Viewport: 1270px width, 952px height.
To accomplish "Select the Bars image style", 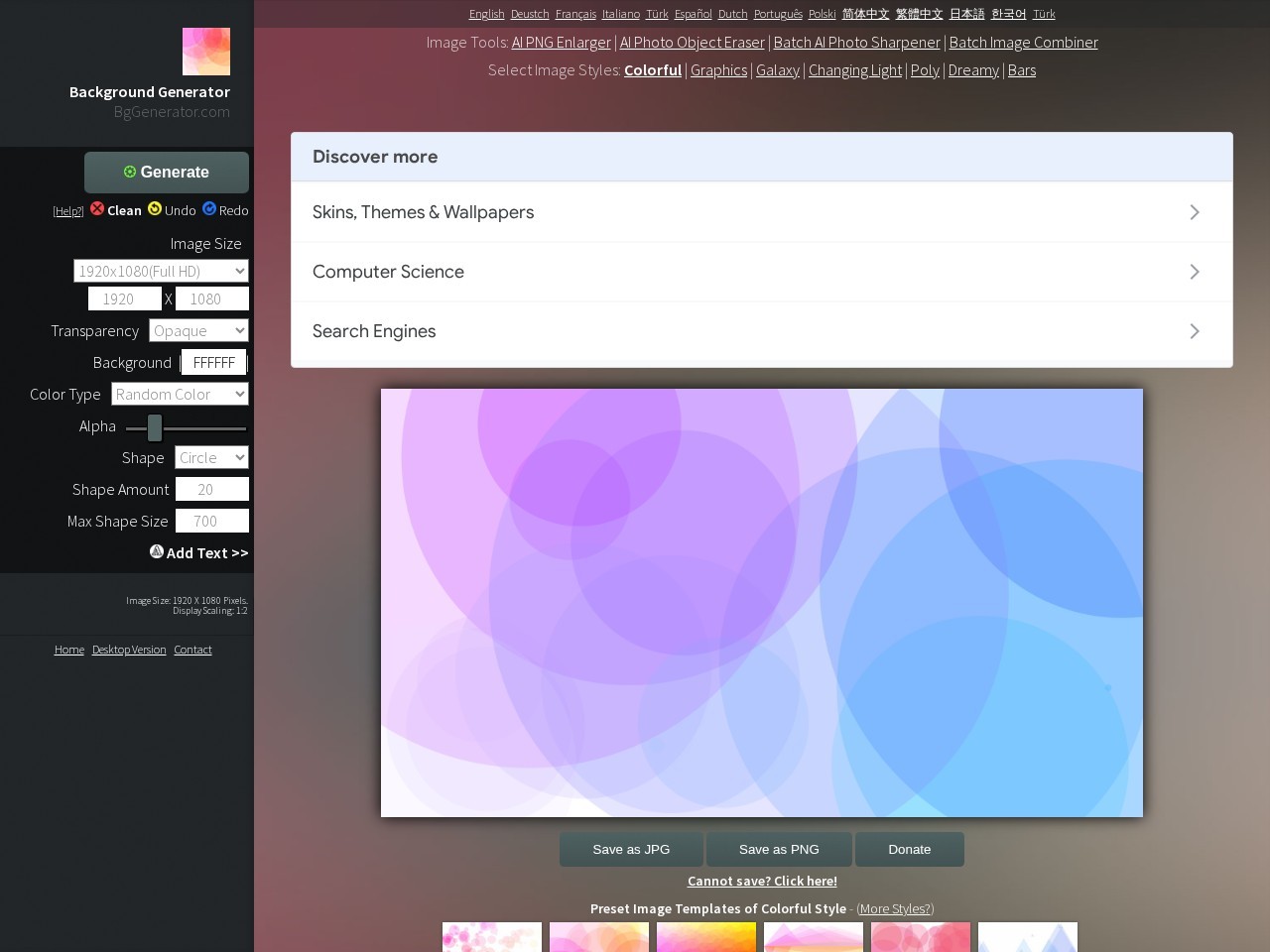I will tap(1022, 69).
